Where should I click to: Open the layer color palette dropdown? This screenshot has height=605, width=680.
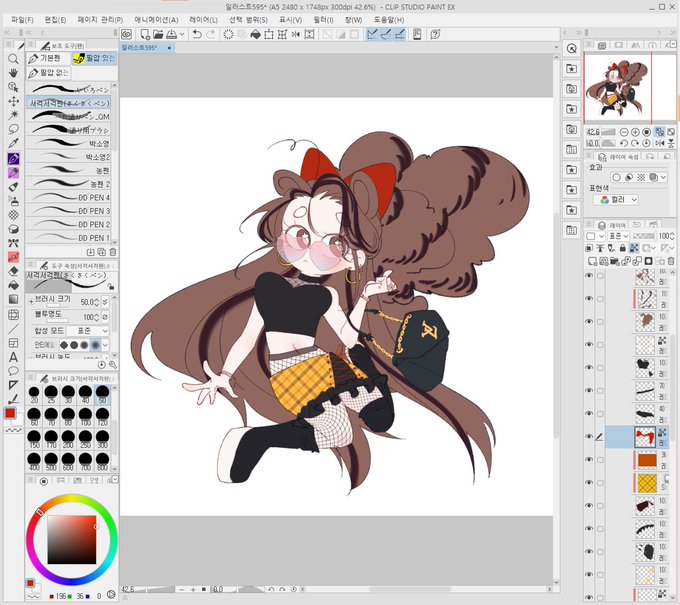[x=595, y=236]
